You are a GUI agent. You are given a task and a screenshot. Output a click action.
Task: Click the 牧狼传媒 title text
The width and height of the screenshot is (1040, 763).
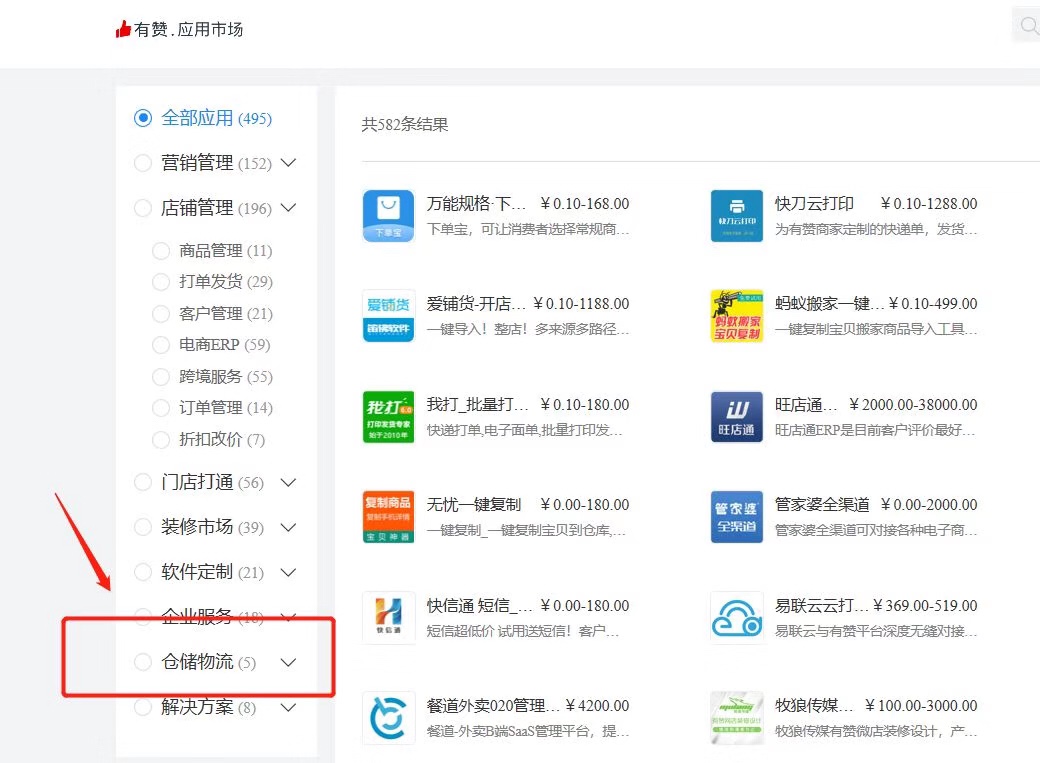pyautogui.click(x=814, y=705)
